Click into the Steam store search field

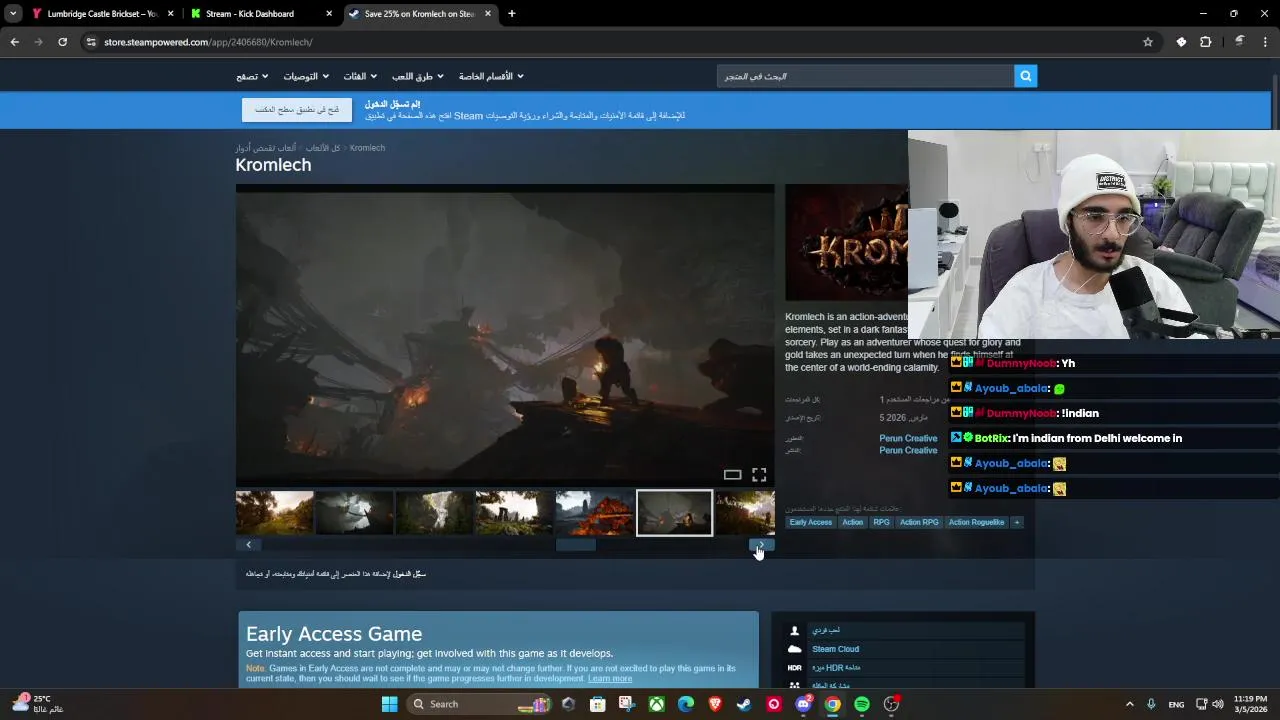tap(865, 76)
